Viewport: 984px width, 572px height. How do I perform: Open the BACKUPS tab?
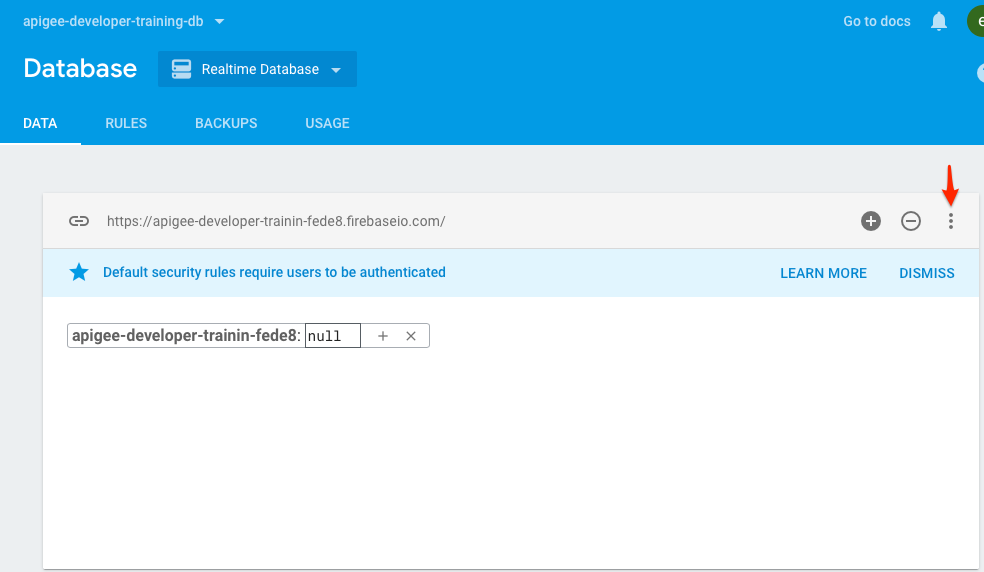coord(226,123)
